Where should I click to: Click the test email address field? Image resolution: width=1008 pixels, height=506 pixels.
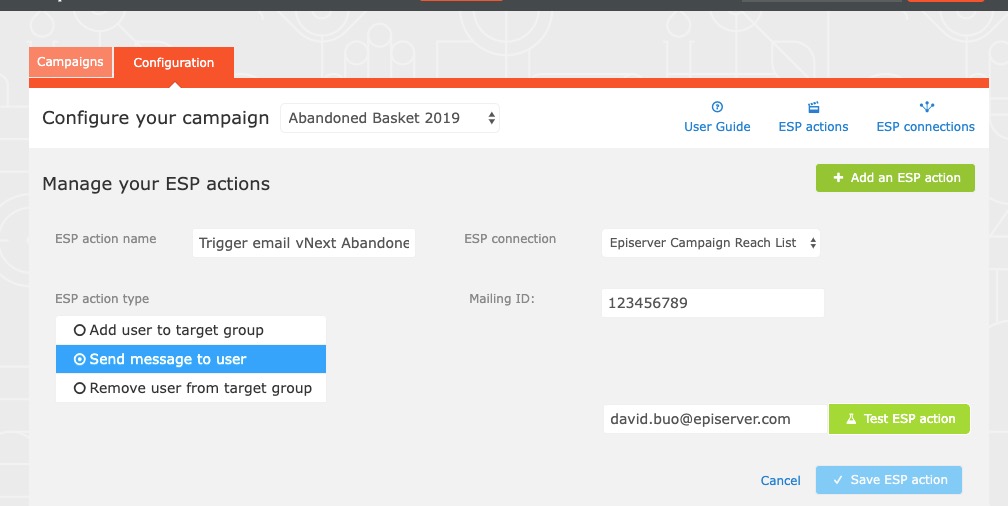click(715, 419)
